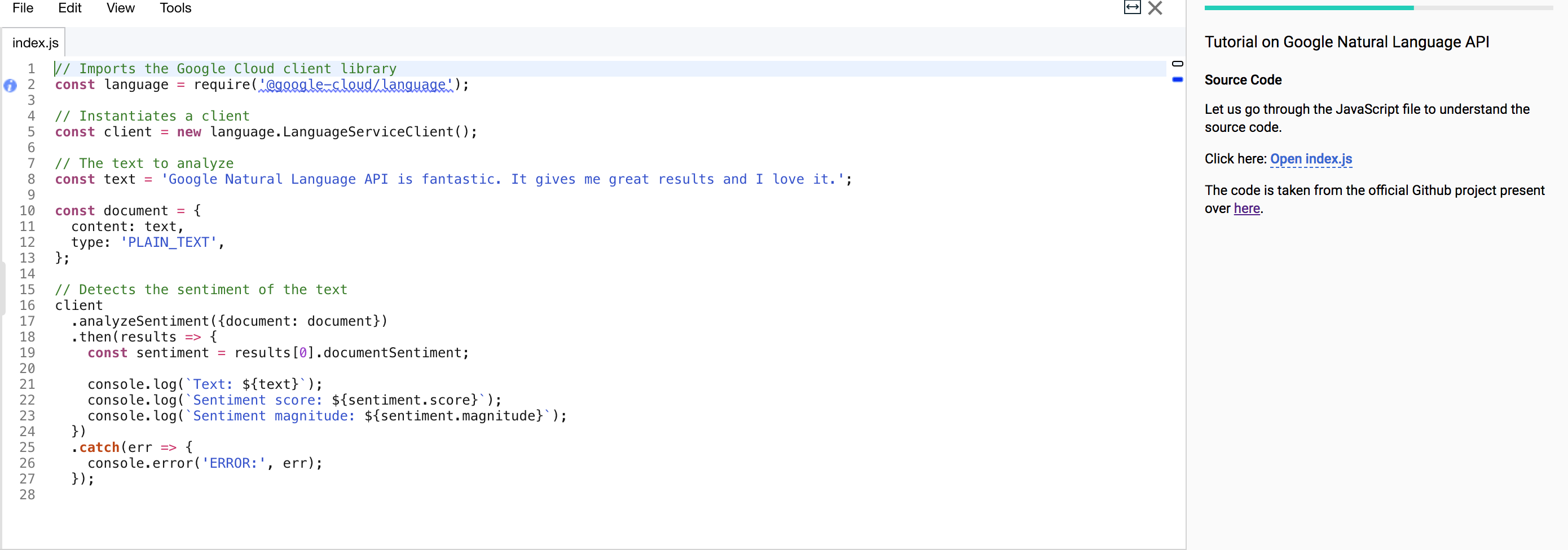Click the tutorial progress bar
Viewport: 1568px width, 550px height.
(1378, 8)
